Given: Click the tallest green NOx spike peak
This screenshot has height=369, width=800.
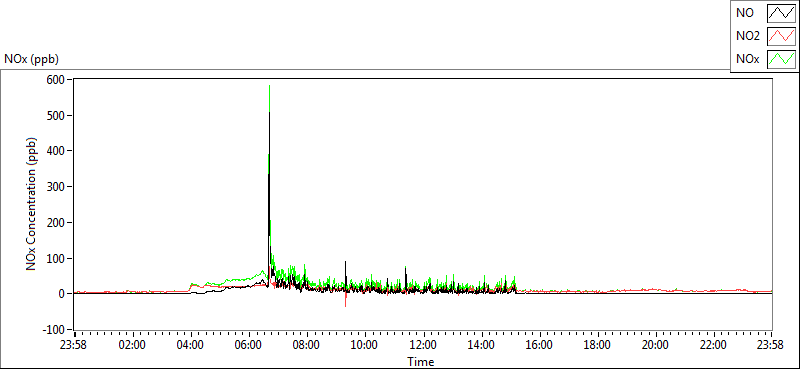Looking at the screenshot, I should click(x=269, y=86).
